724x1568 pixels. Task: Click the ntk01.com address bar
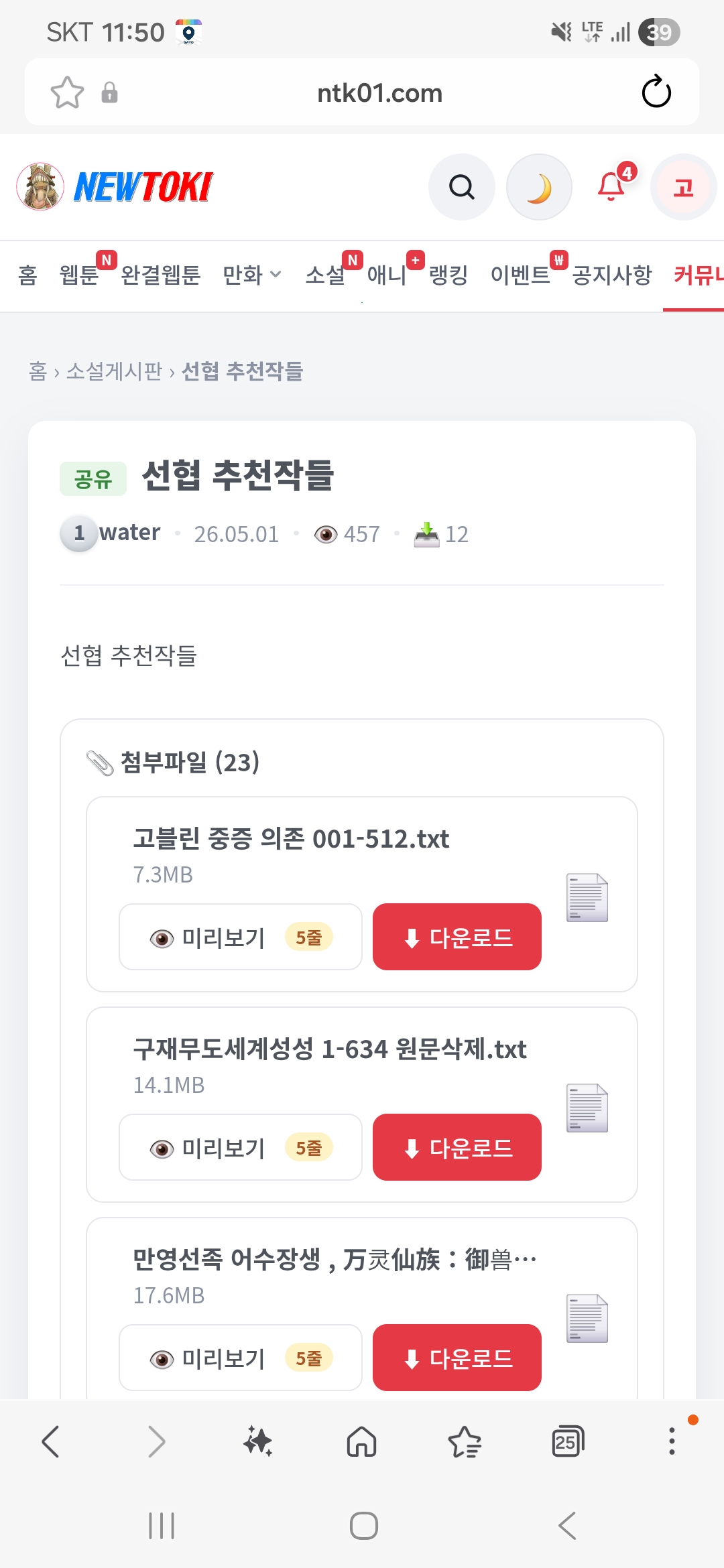click(x=379, y=92)
